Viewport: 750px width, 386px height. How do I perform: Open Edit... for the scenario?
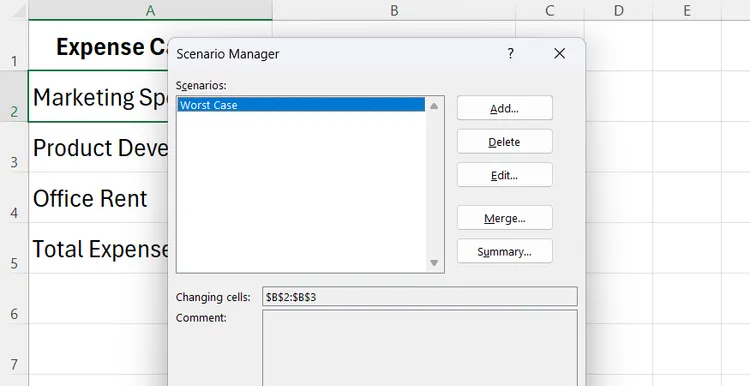(505, 175)
